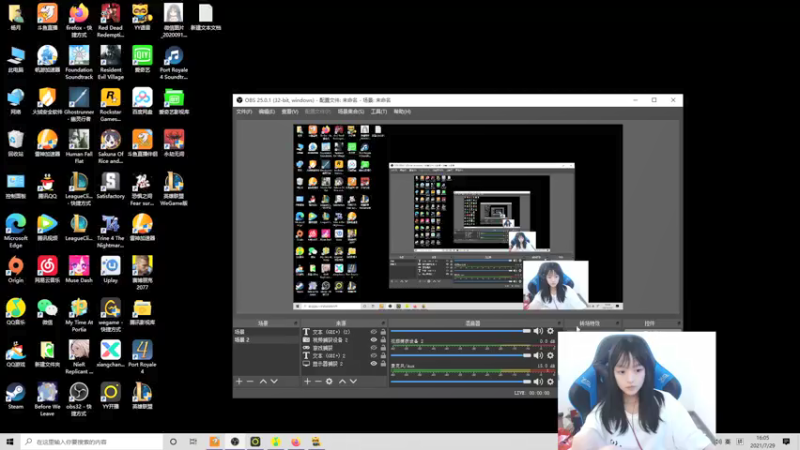Open settings gear for 麦克风/Aux mixer track
The height and width of the screenshot is (450, 800).
pos(551,382)
